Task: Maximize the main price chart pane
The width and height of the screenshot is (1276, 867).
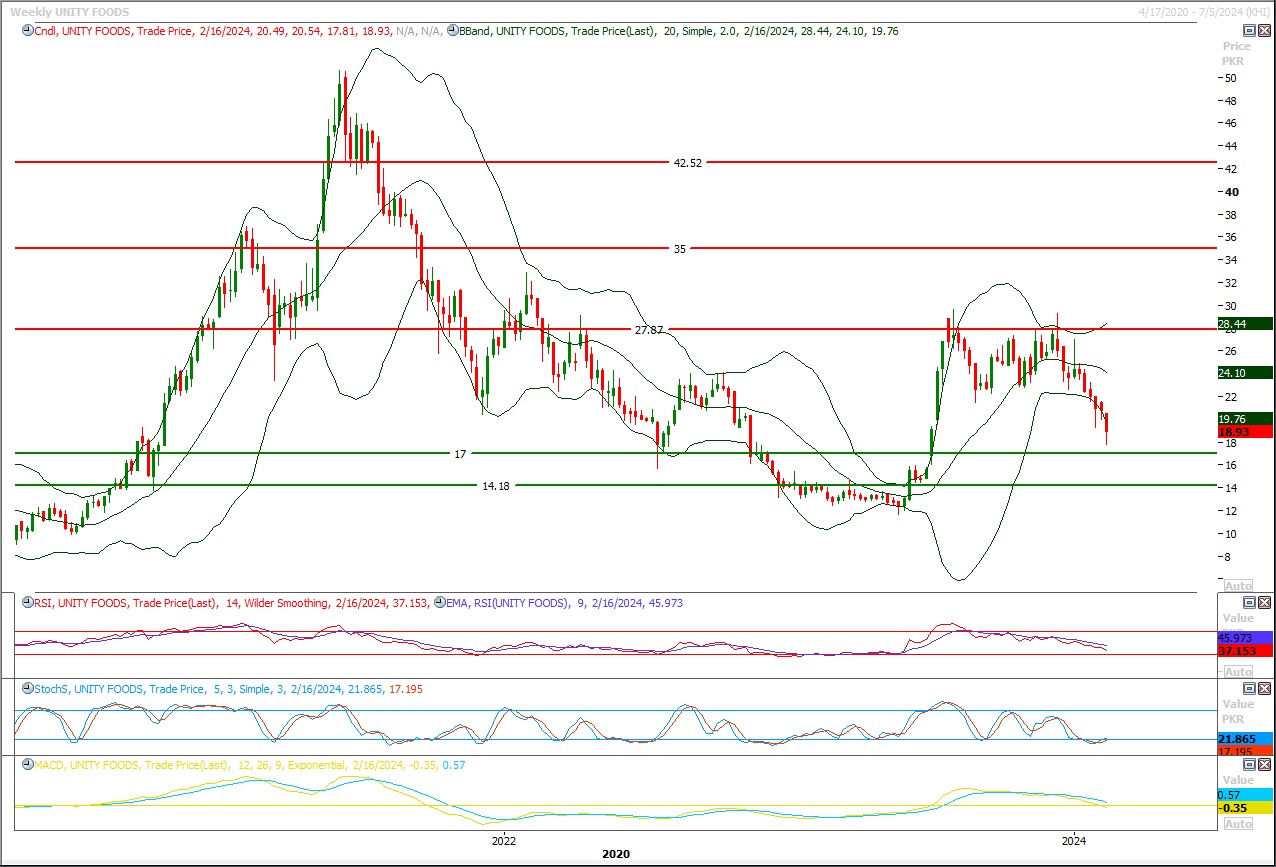Action: [x=1249, y=31]
